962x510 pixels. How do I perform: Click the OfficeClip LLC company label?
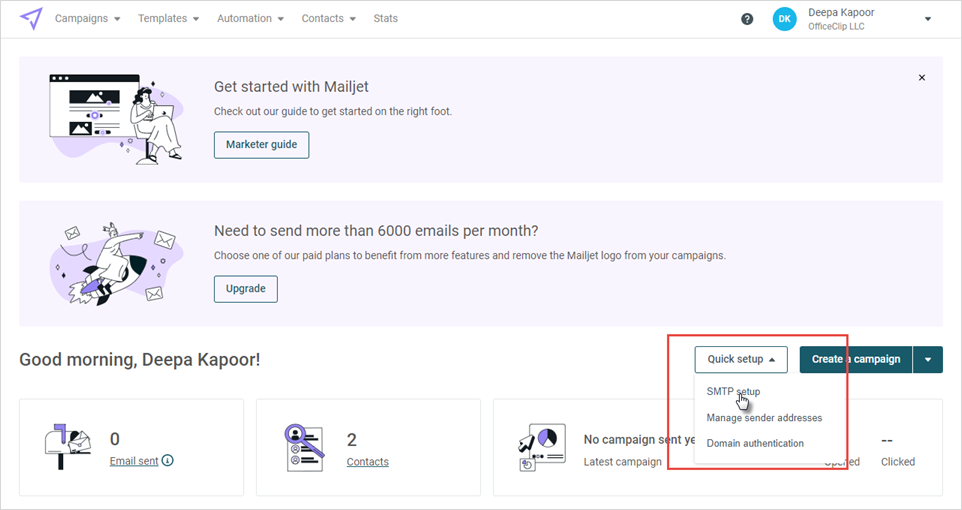click(836, 26)
